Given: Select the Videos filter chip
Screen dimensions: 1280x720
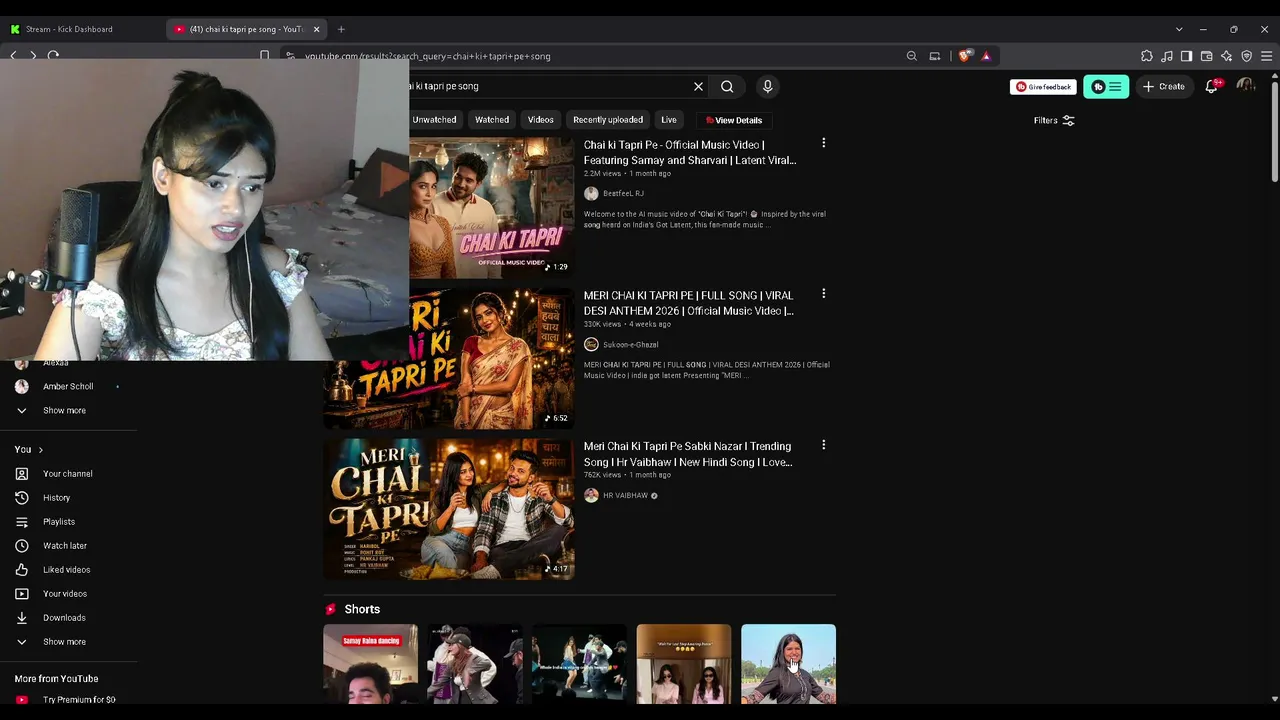Looking at the screenshot, I should click(x=540, y=120).
